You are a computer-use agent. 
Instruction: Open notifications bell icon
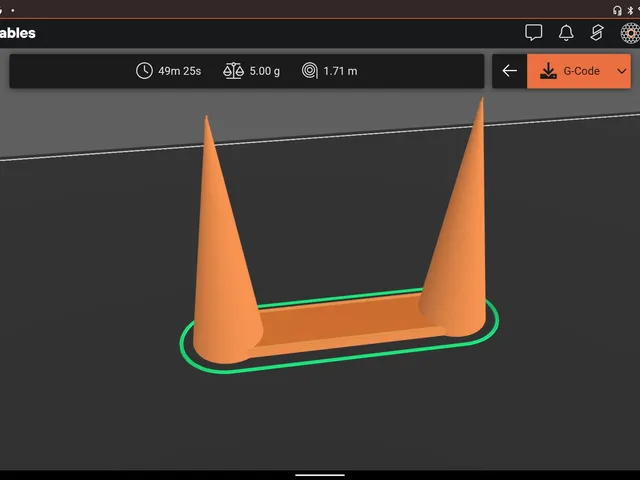[x=566, y=33]
